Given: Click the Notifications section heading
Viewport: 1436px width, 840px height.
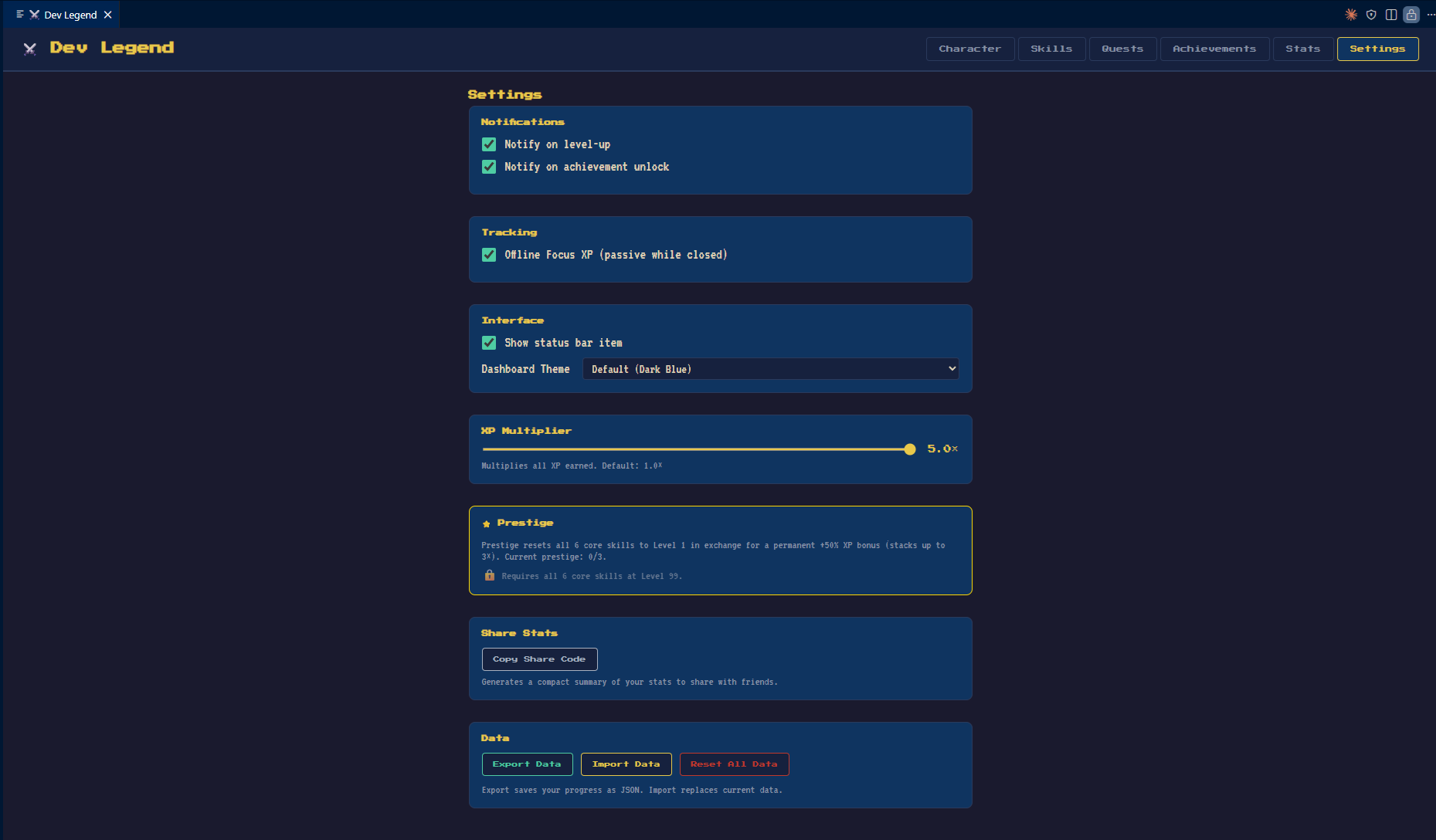Looking at the screenshot, I should click(522, 122).
